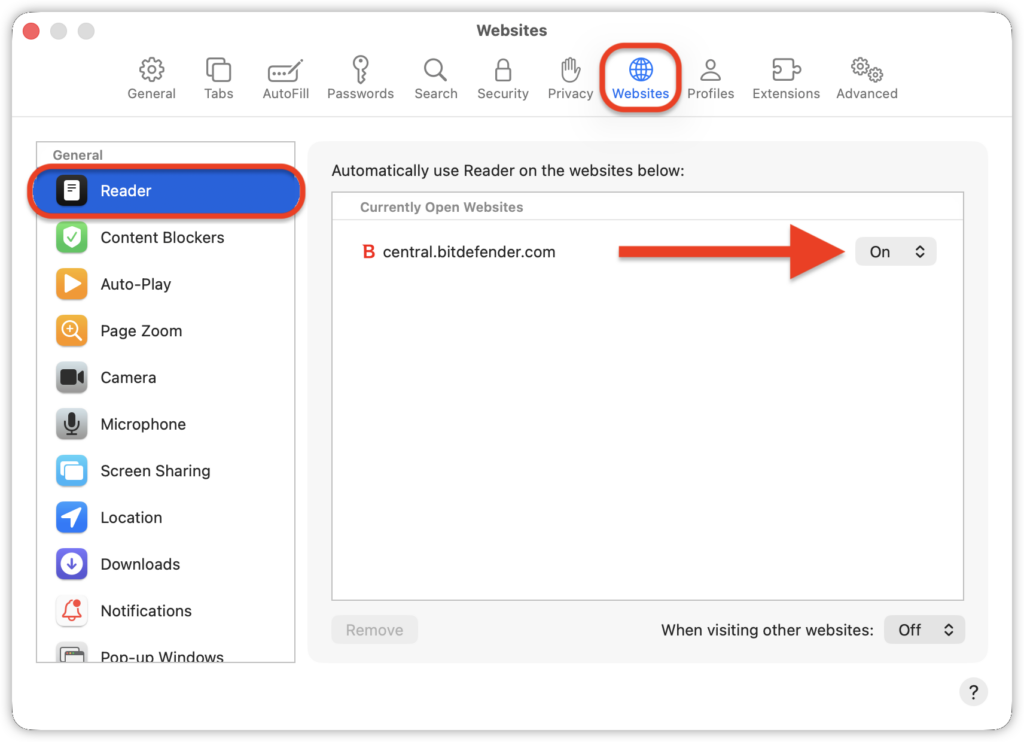This screenshot has height=742, width=1024.
Task: Click the Camera sidebar icon
Action: coord(72,378)
